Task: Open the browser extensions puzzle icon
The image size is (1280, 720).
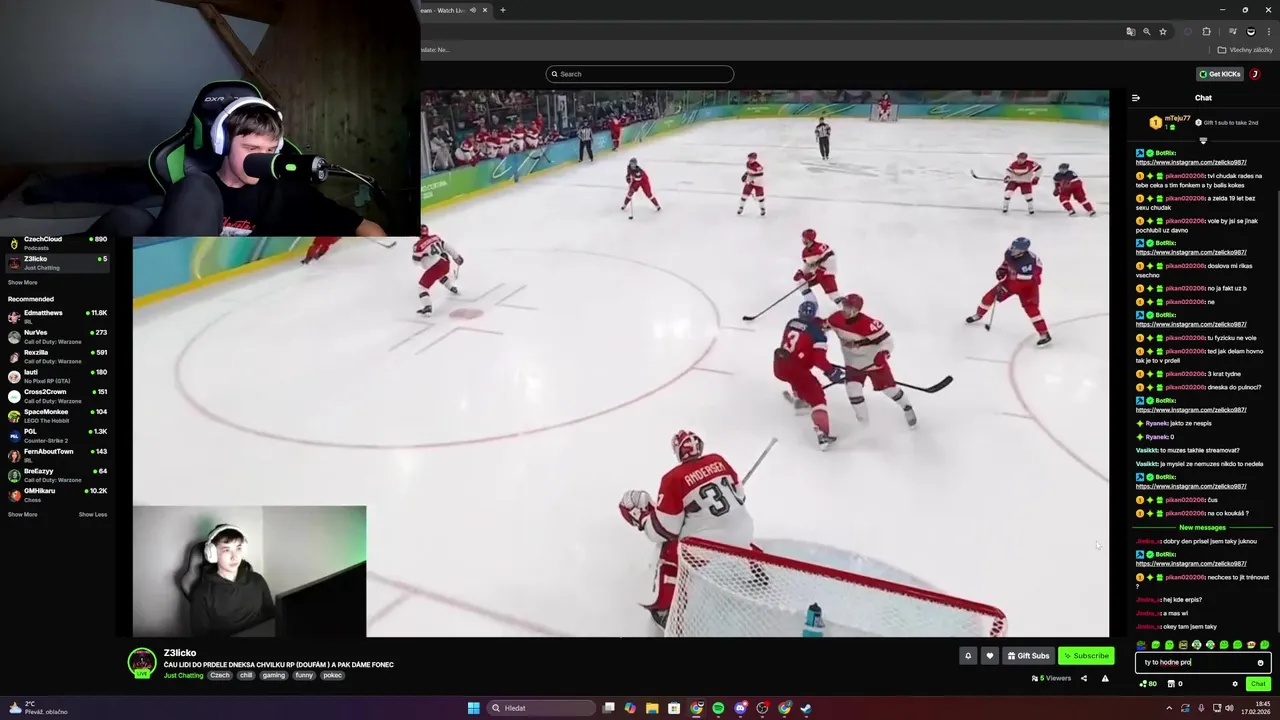Action: coord(1206,31)
